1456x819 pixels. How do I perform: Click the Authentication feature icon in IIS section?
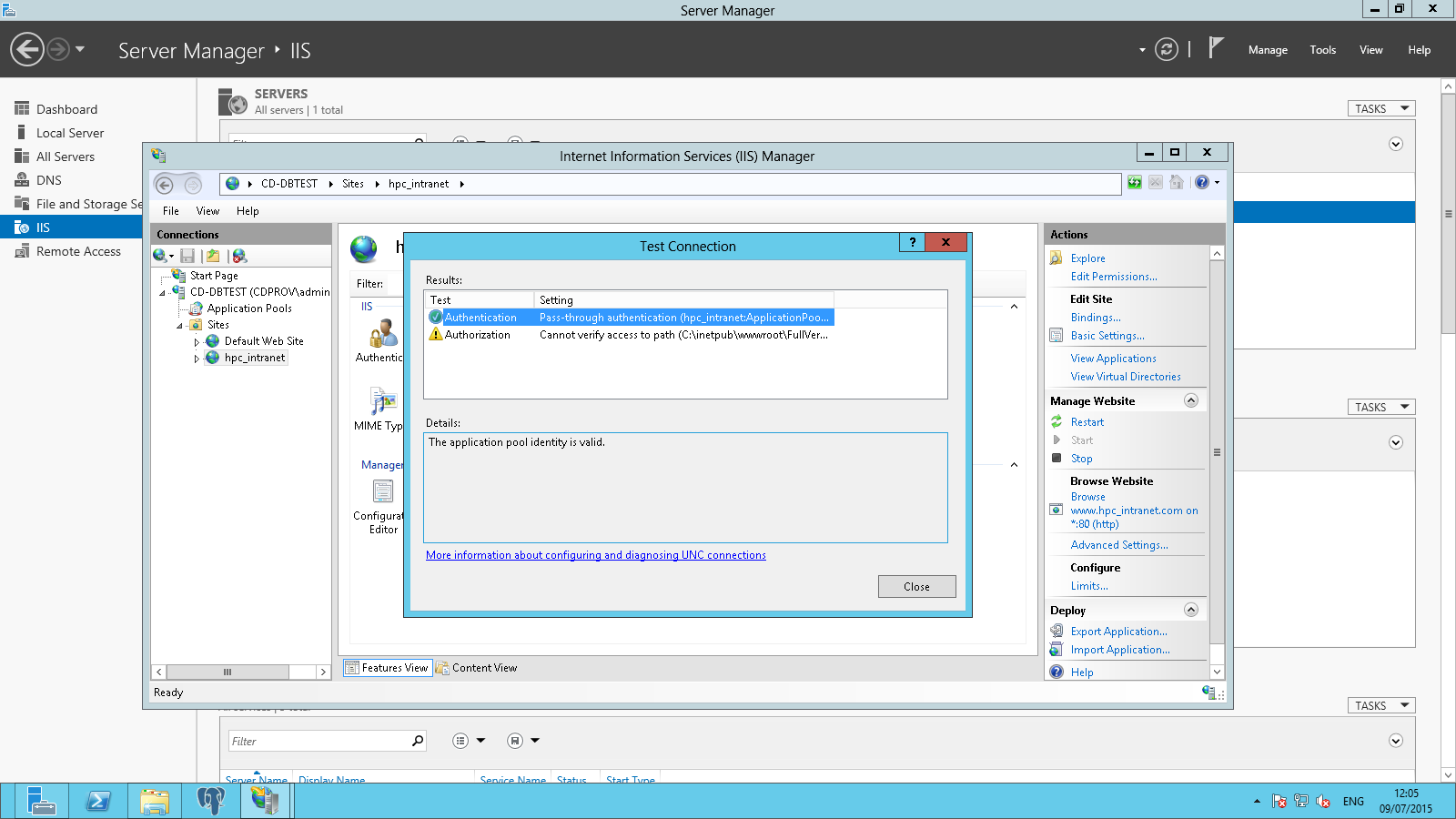[x=383, y=333]
